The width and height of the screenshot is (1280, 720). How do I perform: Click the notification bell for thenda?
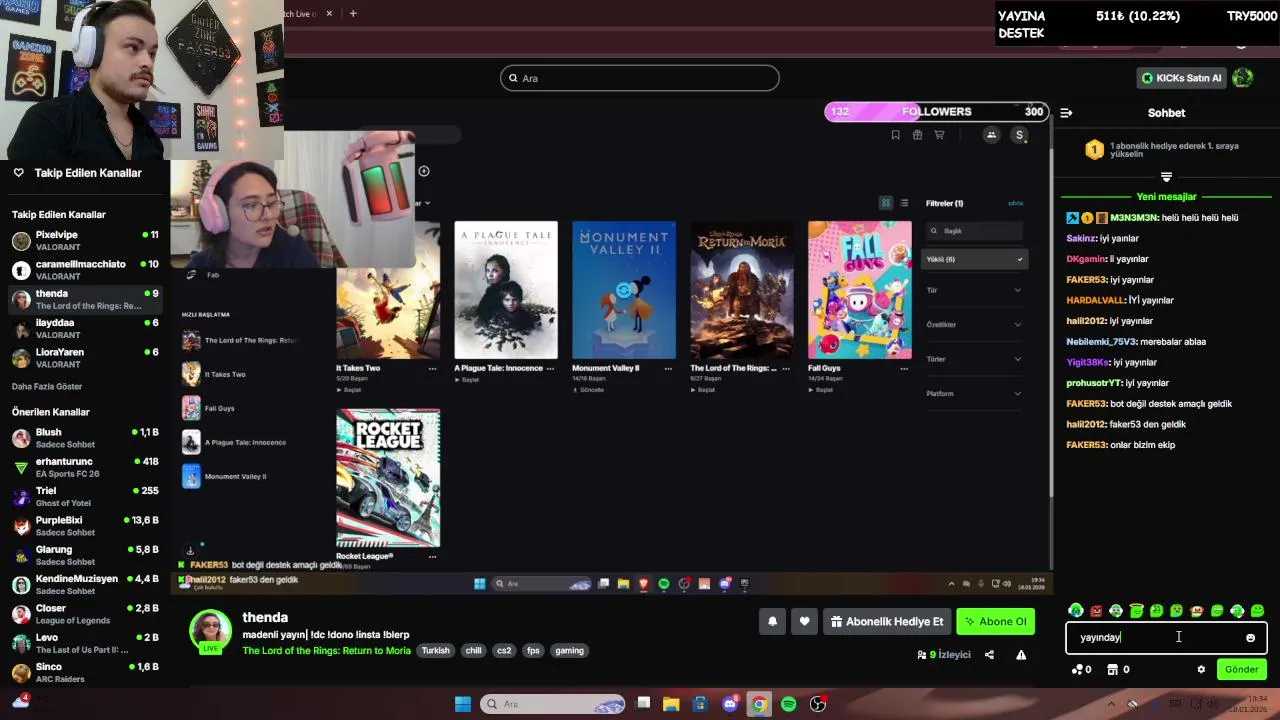[772, 622]
